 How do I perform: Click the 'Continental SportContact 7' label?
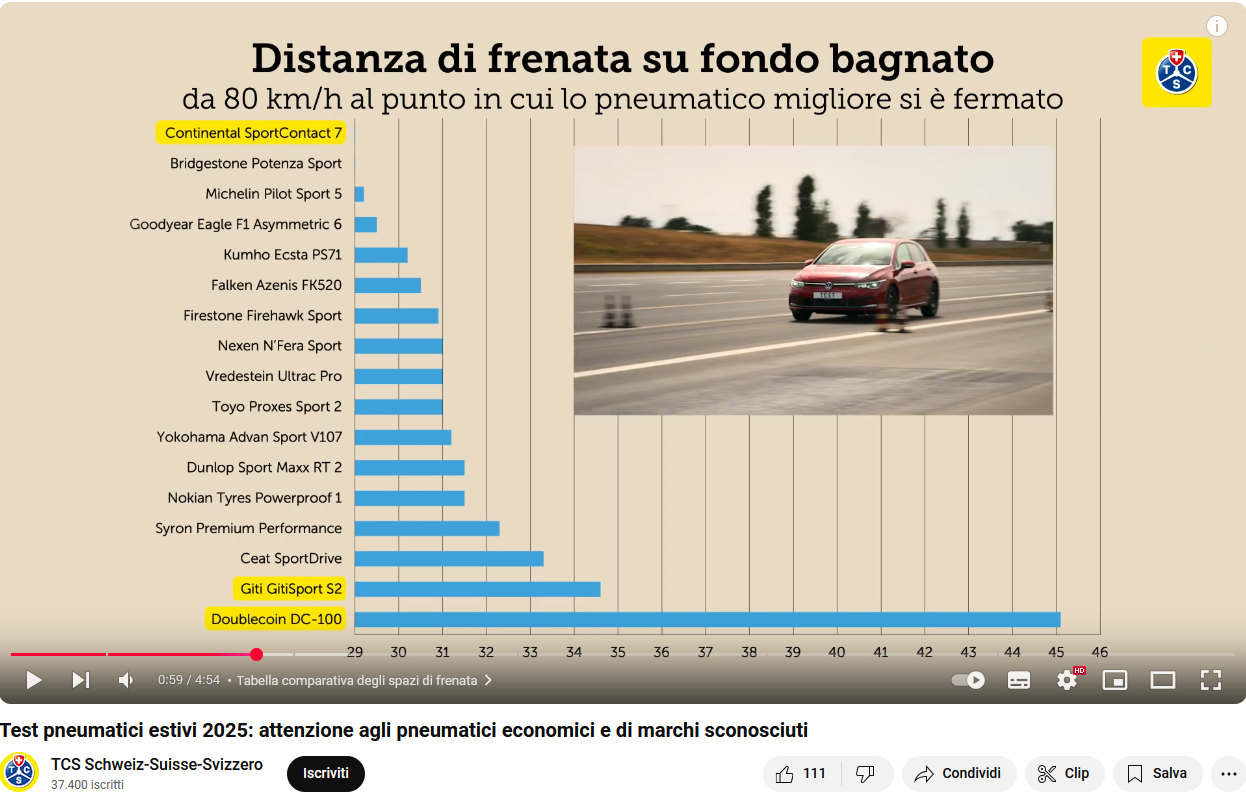tap(251, 132)
